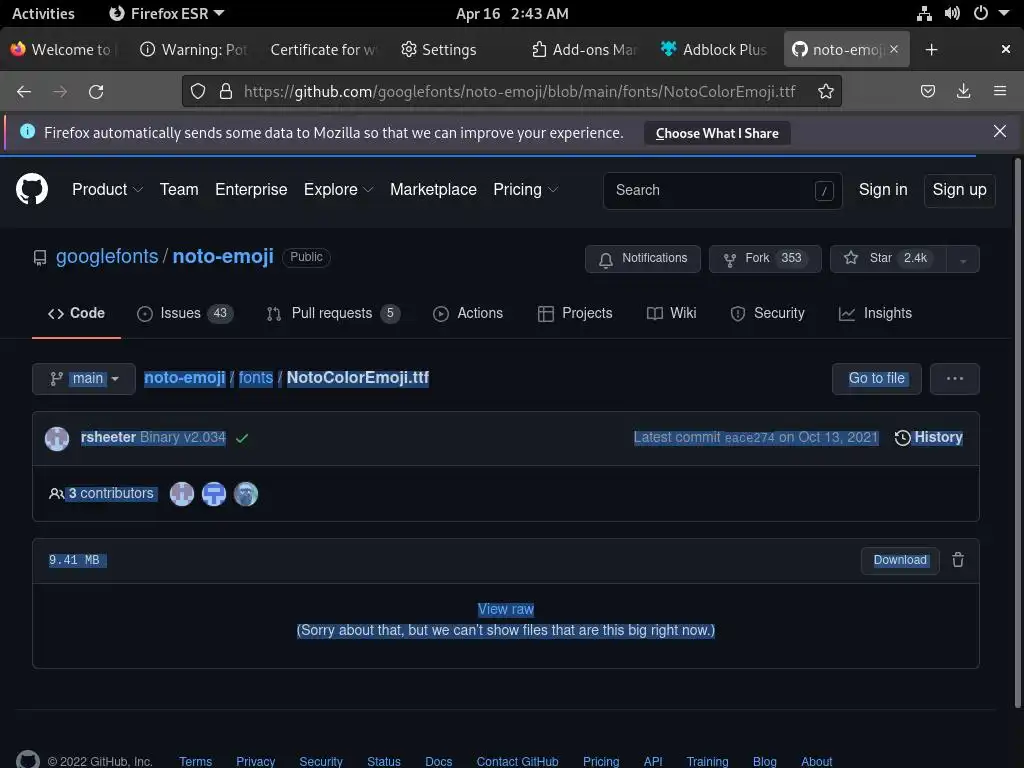
Task: Open the commit History link
Action: [x=929, y=438]
